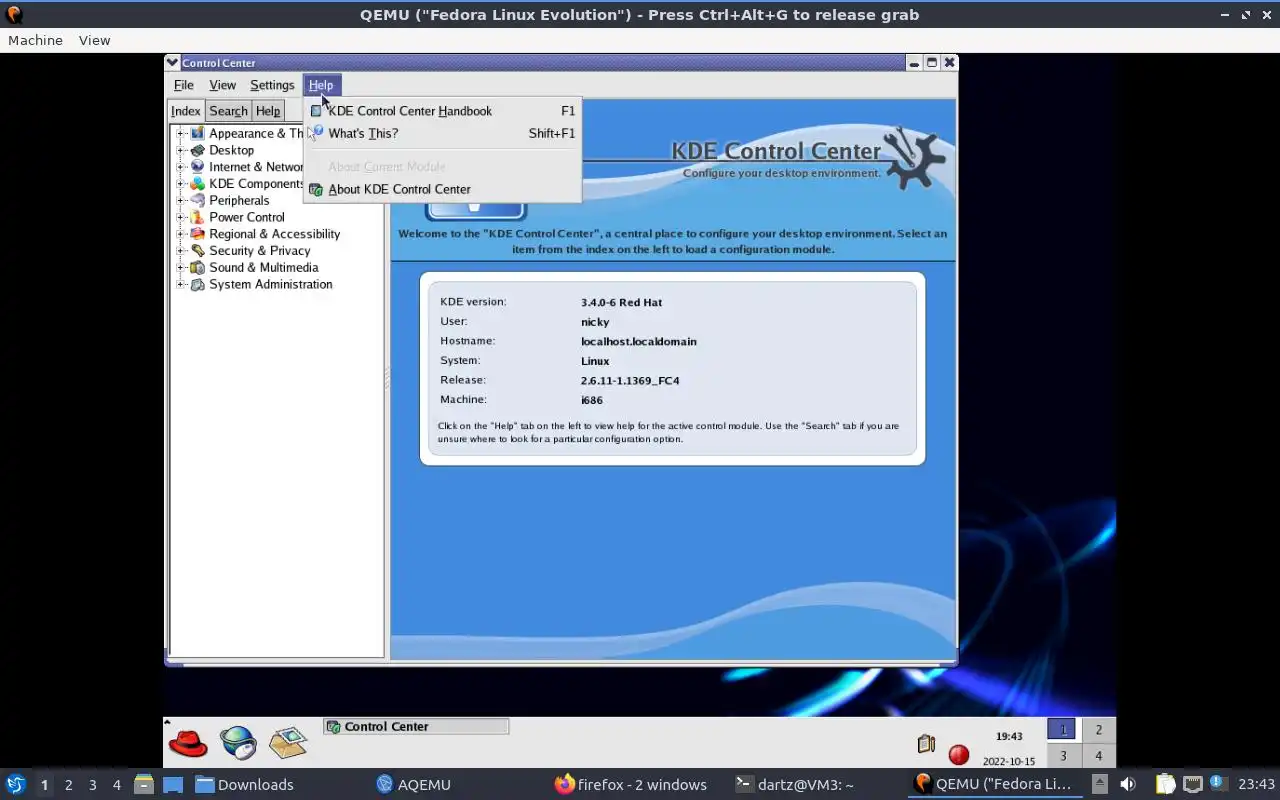The width and height of the screenshot is (1280, 800).
Task: Click the Sound & Multimedia category icon
Action: click(198, 268)
